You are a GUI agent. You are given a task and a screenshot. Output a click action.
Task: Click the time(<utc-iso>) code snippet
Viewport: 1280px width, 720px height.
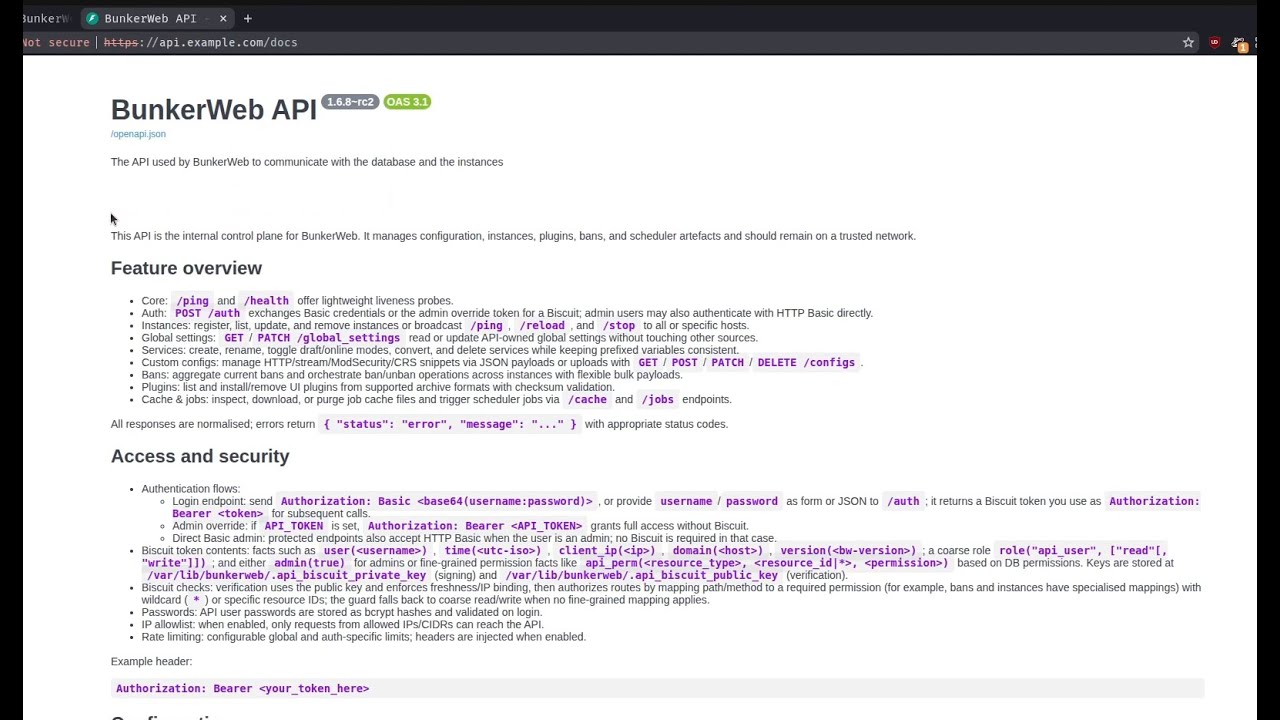click(x=493, y=551)
